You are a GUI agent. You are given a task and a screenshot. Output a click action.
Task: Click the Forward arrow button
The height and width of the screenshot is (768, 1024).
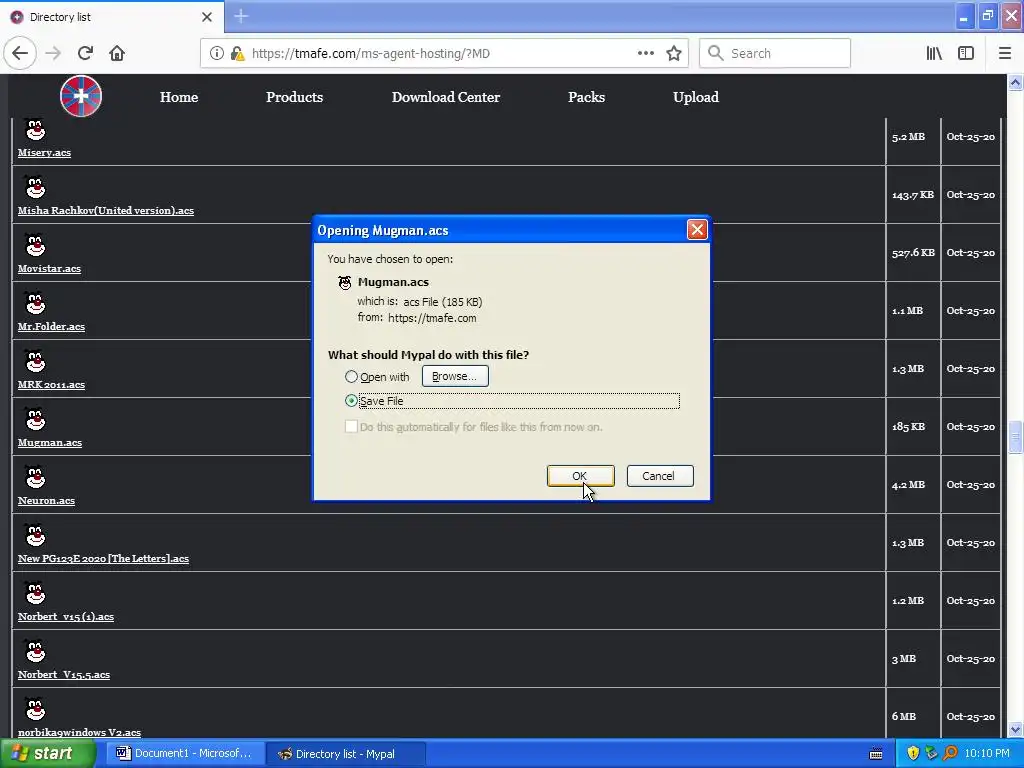[53, 53]
